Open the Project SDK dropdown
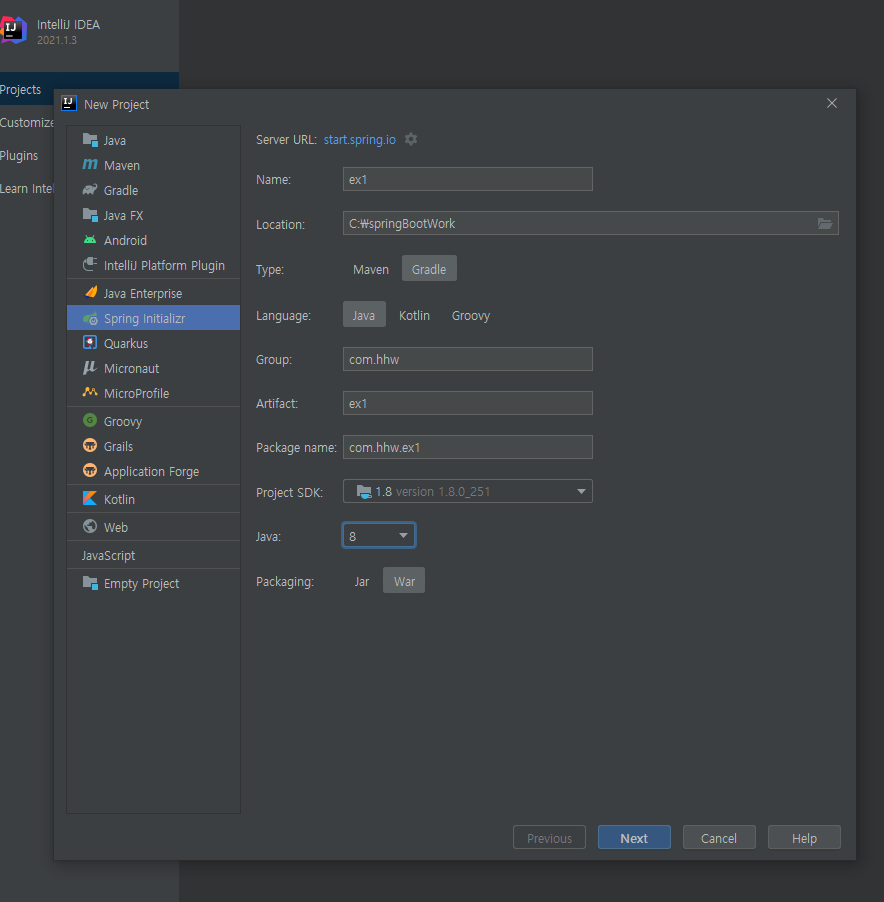Screen dimensions: 884x902 click(468, 491)
